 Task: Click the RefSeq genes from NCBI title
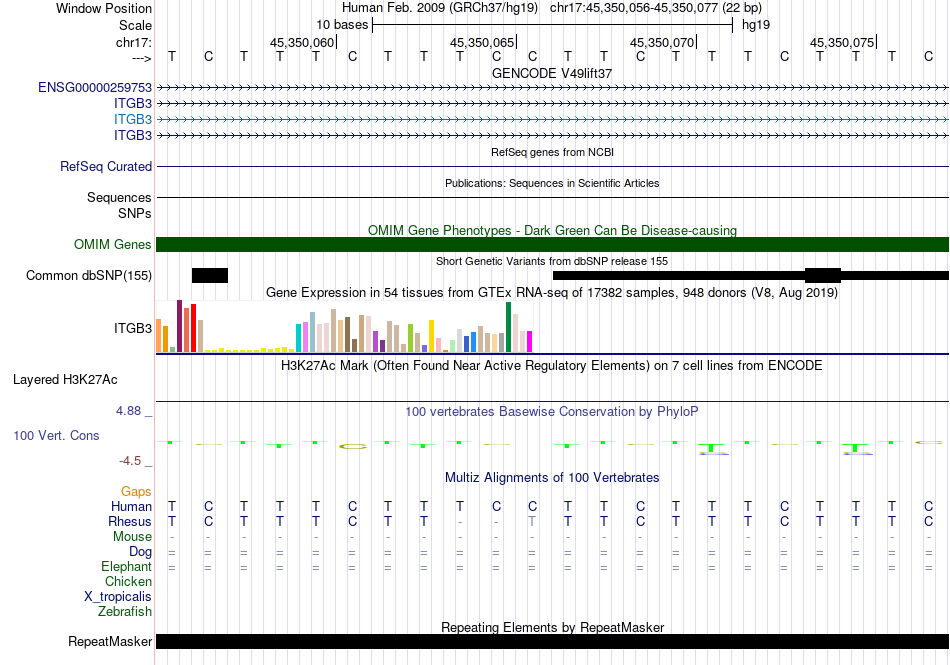coord(552,152)
